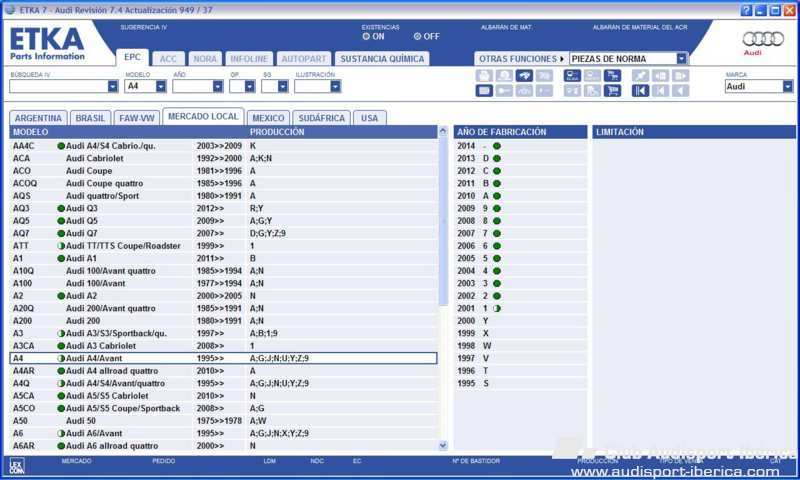
Task: Click the greyed key icon in the lower toolbar row
Action: [504, 91]
